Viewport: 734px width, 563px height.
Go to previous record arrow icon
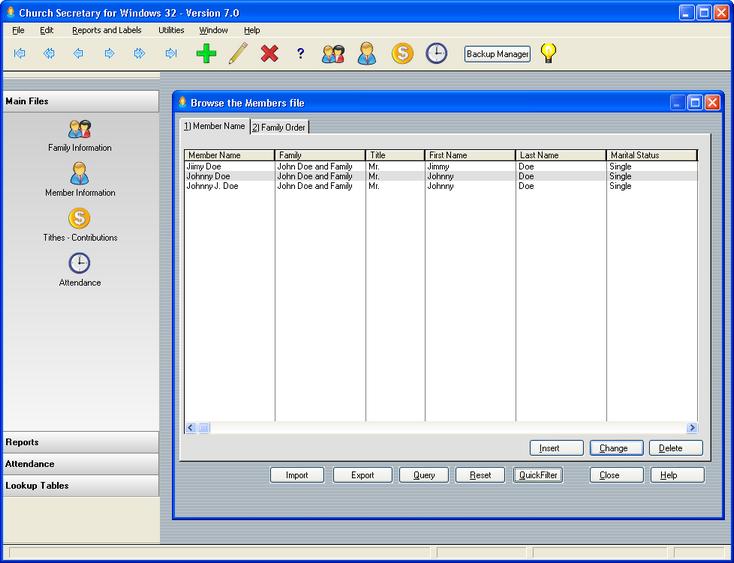pyautogui.click(x=79, y=53)
